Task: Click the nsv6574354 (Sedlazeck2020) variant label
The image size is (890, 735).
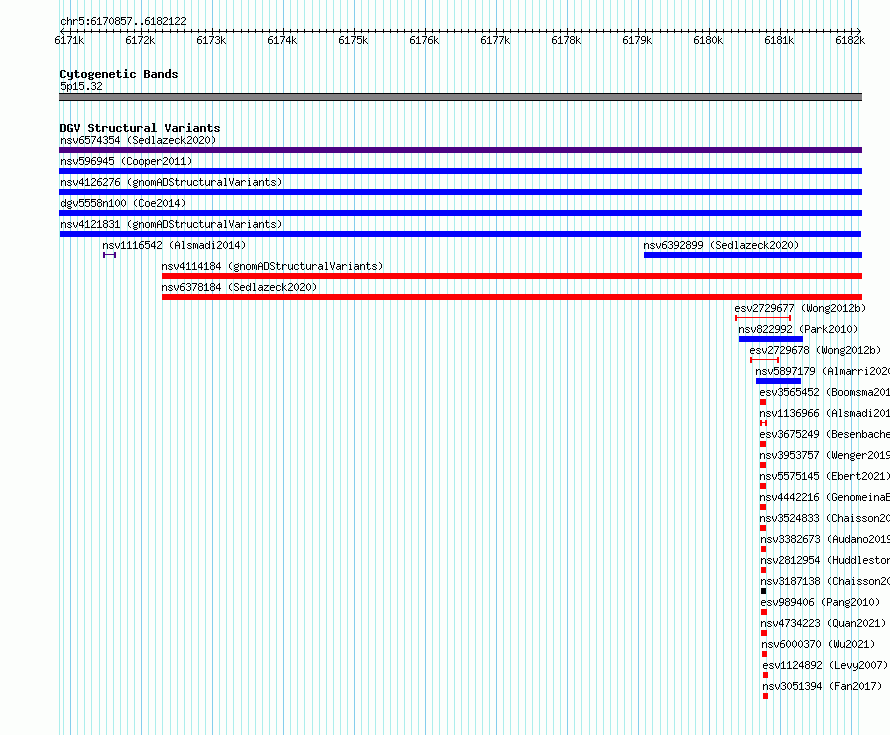Action: pyautogui.click(x=138, y=140)
